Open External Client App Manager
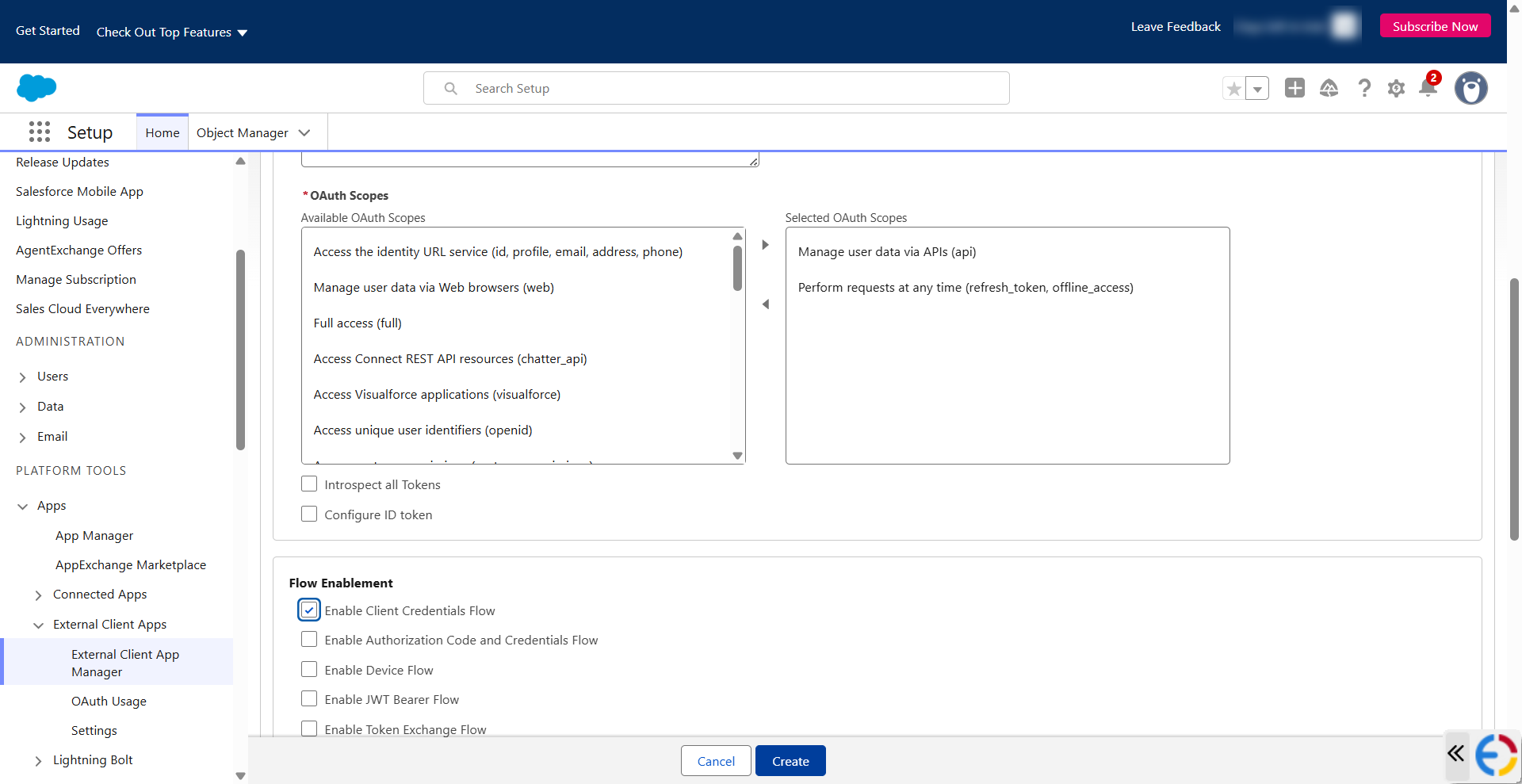Screen dimensions: 1522x784 [x=125, y=663]
